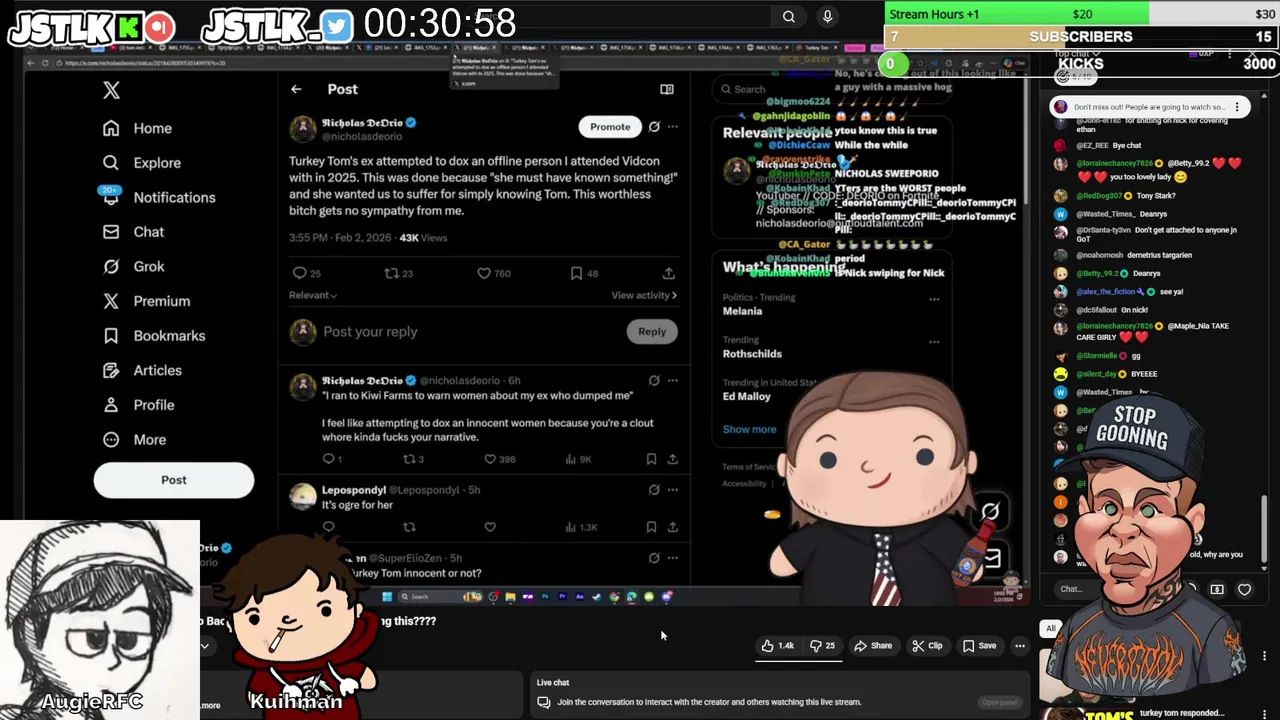Open reader view icon beside Post header

667,89
